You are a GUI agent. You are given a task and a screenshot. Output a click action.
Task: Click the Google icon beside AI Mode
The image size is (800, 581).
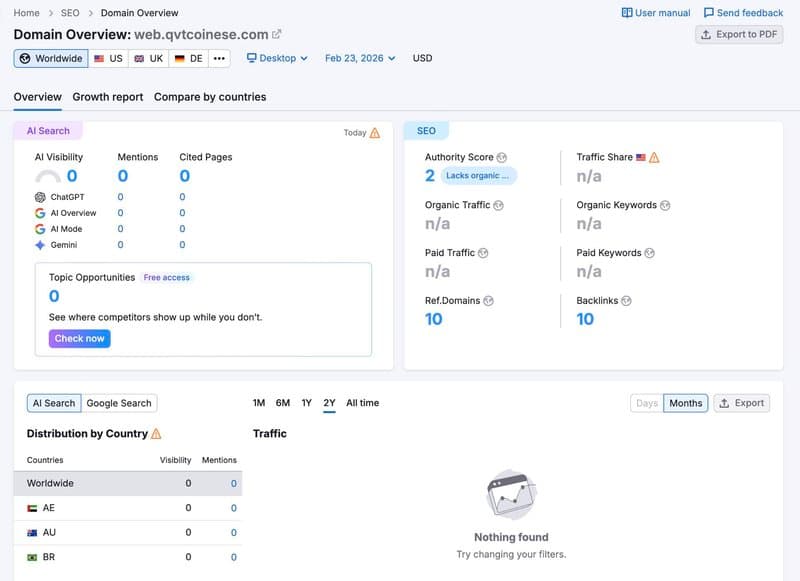pos(40,229)
